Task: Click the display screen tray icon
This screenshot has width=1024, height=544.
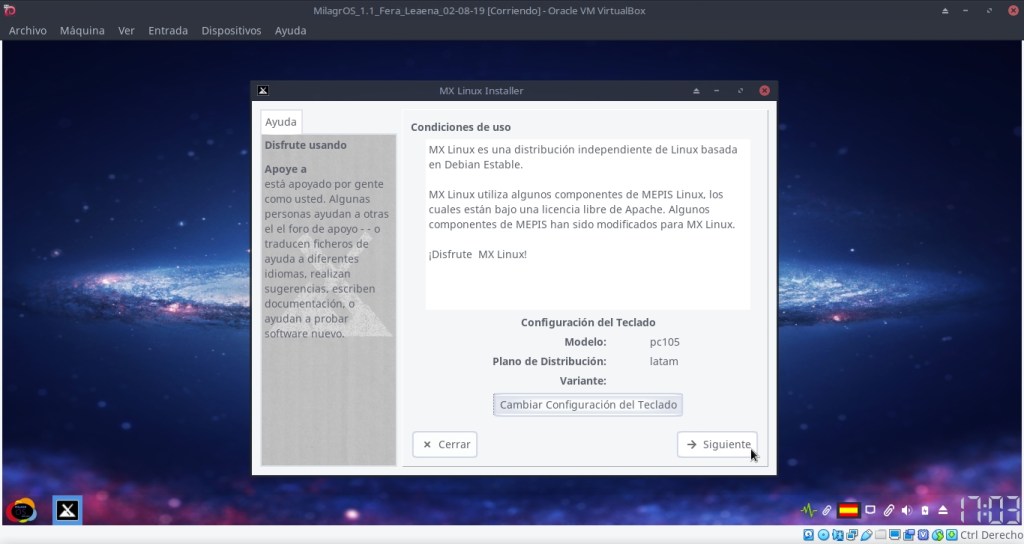Action: [x=870, y=510]
